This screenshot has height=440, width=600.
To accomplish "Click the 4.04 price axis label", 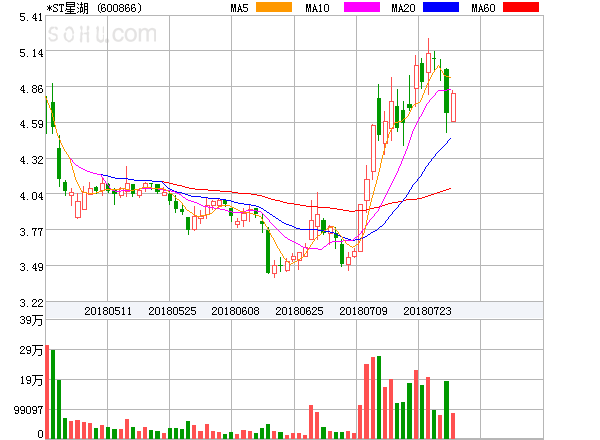I will click(31, 196).
